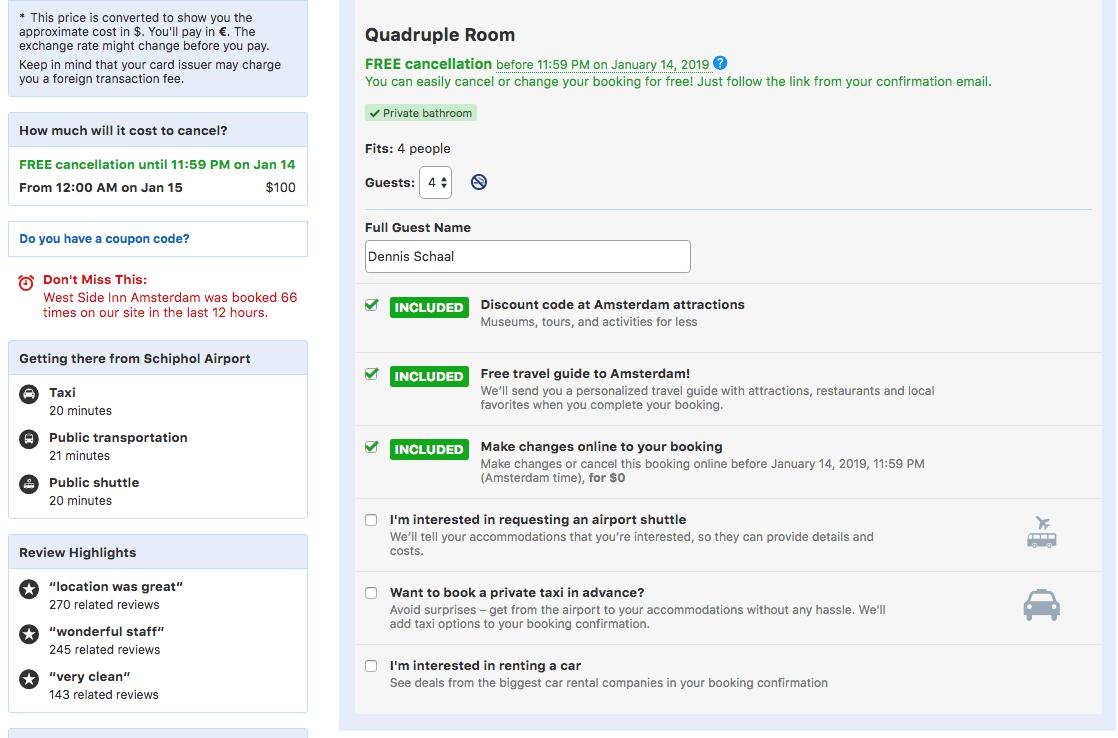Tick the renting a car checkbox
Image resolution: width=1118 pixels, height=738 pixels.
pos(371,666)
